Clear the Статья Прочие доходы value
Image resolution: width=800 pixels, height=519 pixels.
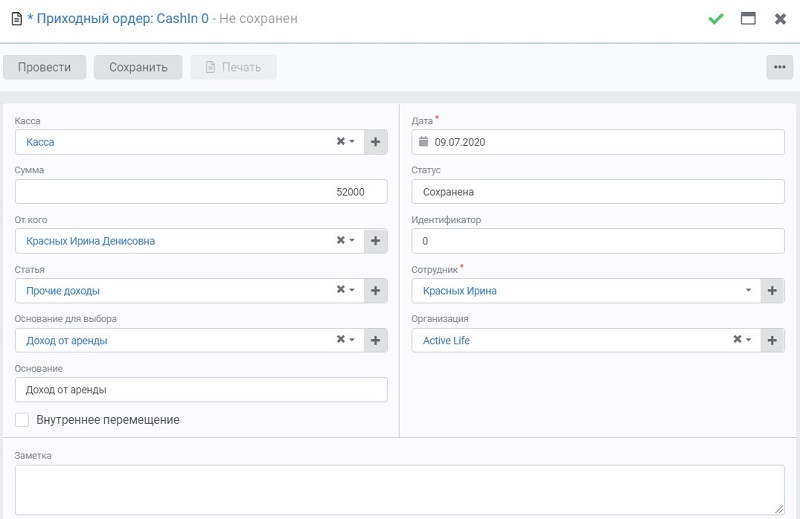(x=341, y=289)
